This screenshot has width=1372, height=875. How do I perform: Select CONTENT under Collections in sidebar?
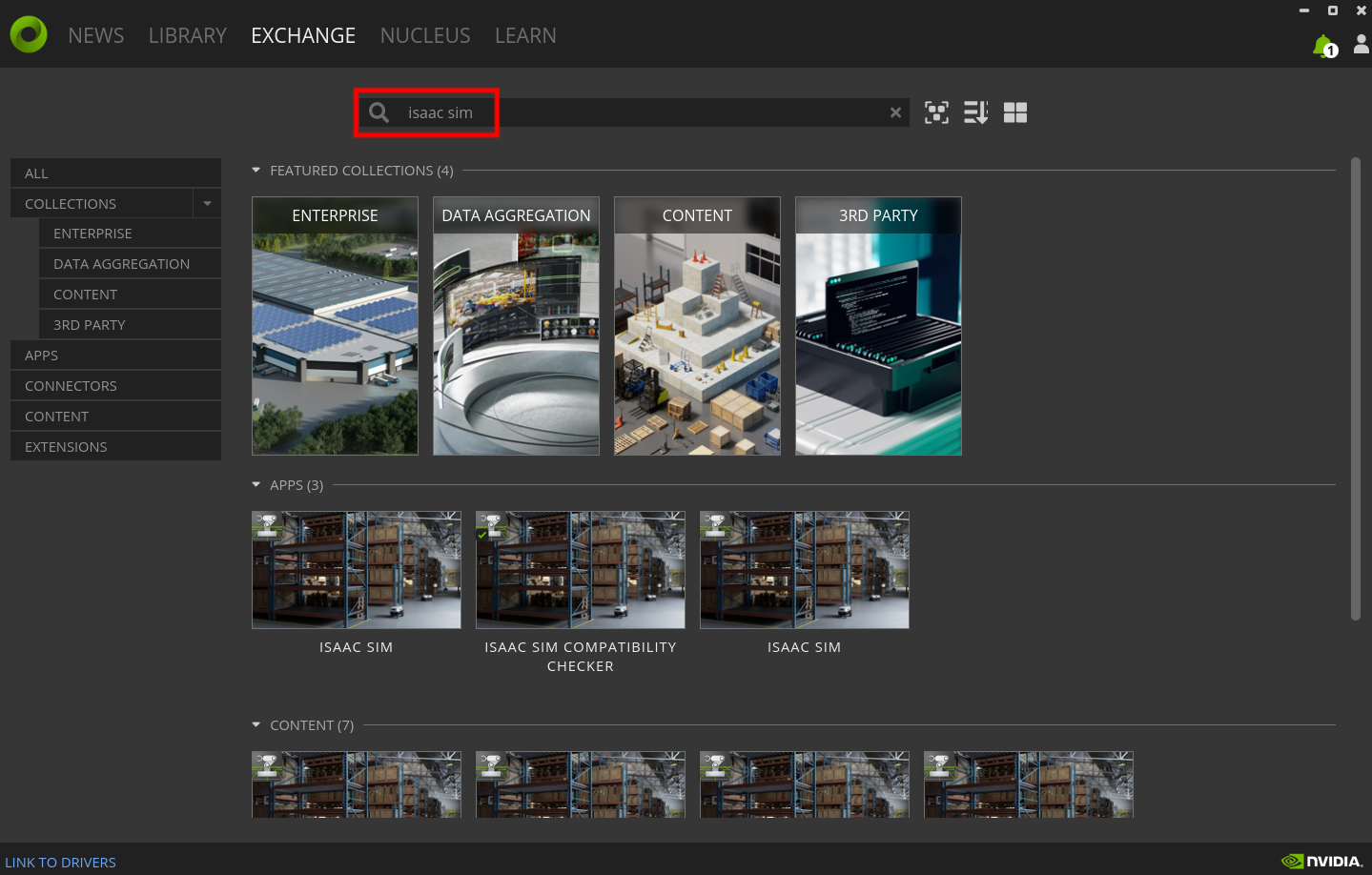130,295
